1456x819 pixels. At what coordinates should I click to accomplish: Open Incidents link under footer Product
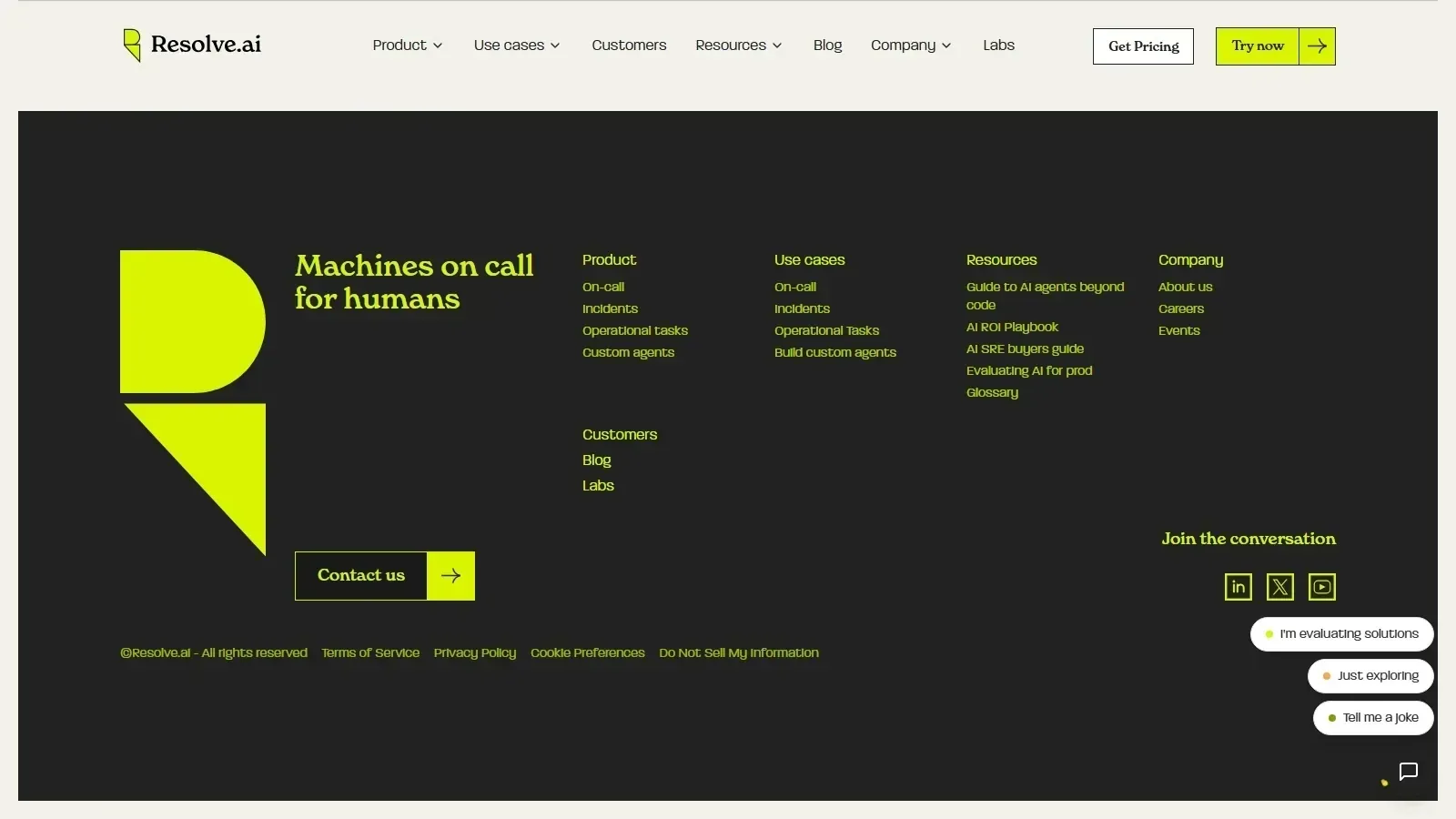tap(610, 308)
